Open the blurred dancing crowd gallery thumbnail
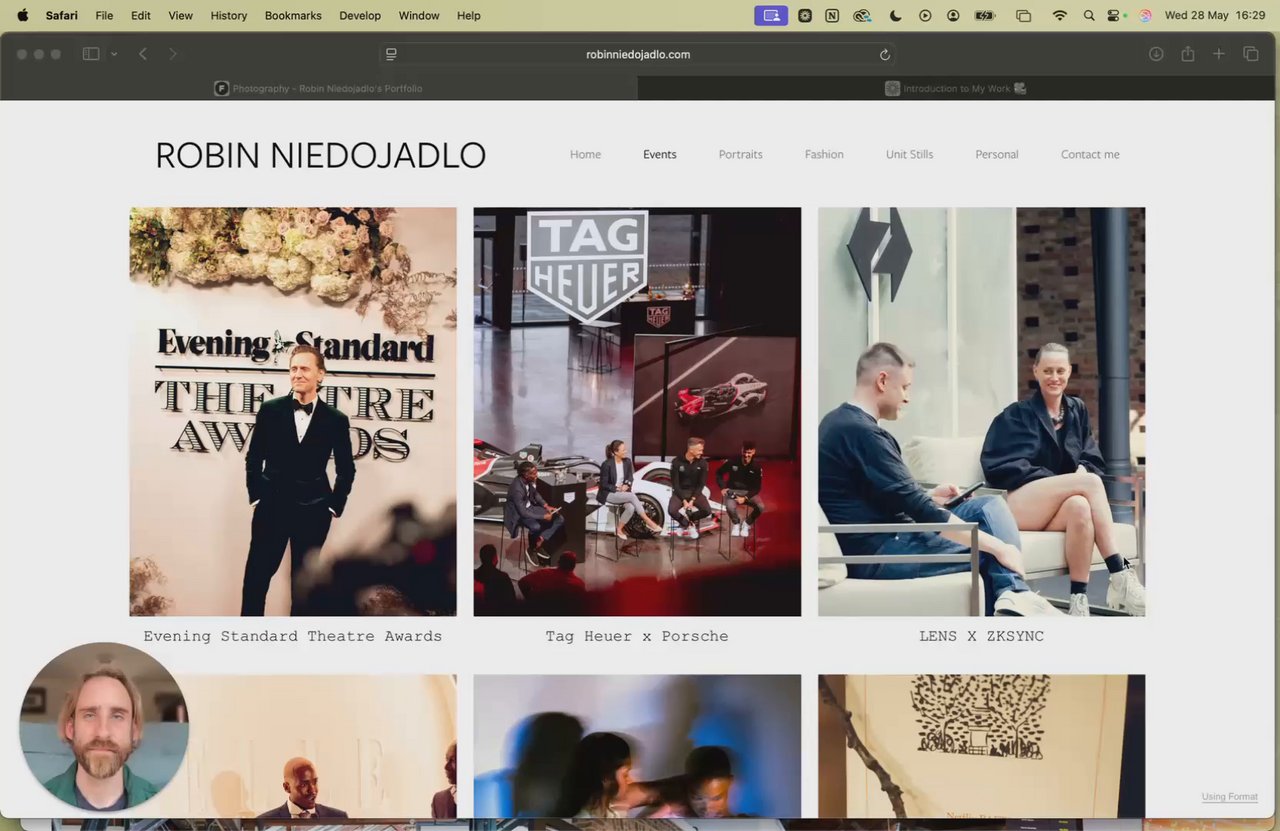This screenshot has width=1280, height=831. click(x=637, y=746)
